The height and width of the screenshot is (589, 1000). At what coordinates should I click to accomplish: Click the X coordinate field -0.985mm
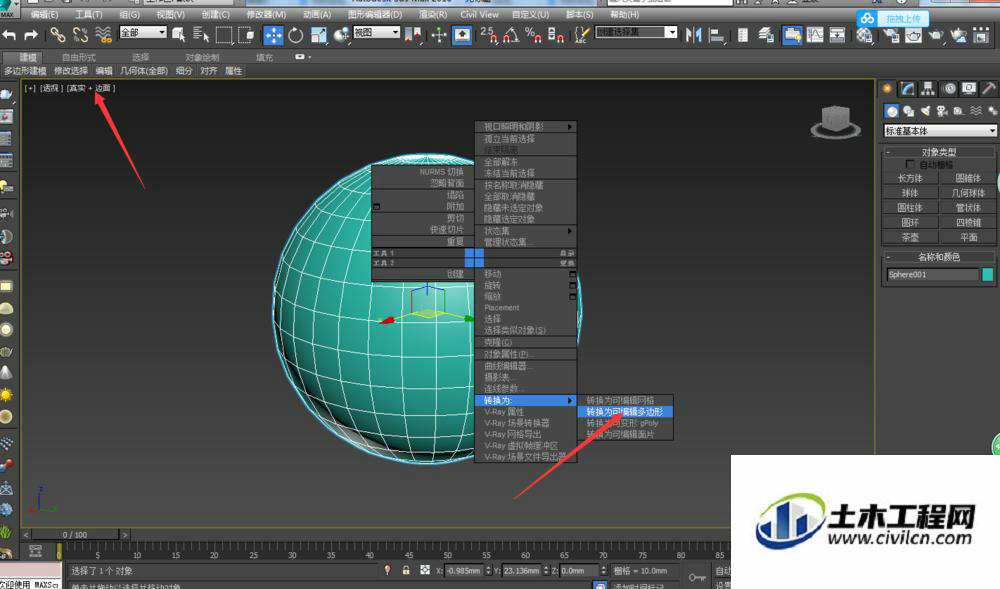tap(464, 571)
